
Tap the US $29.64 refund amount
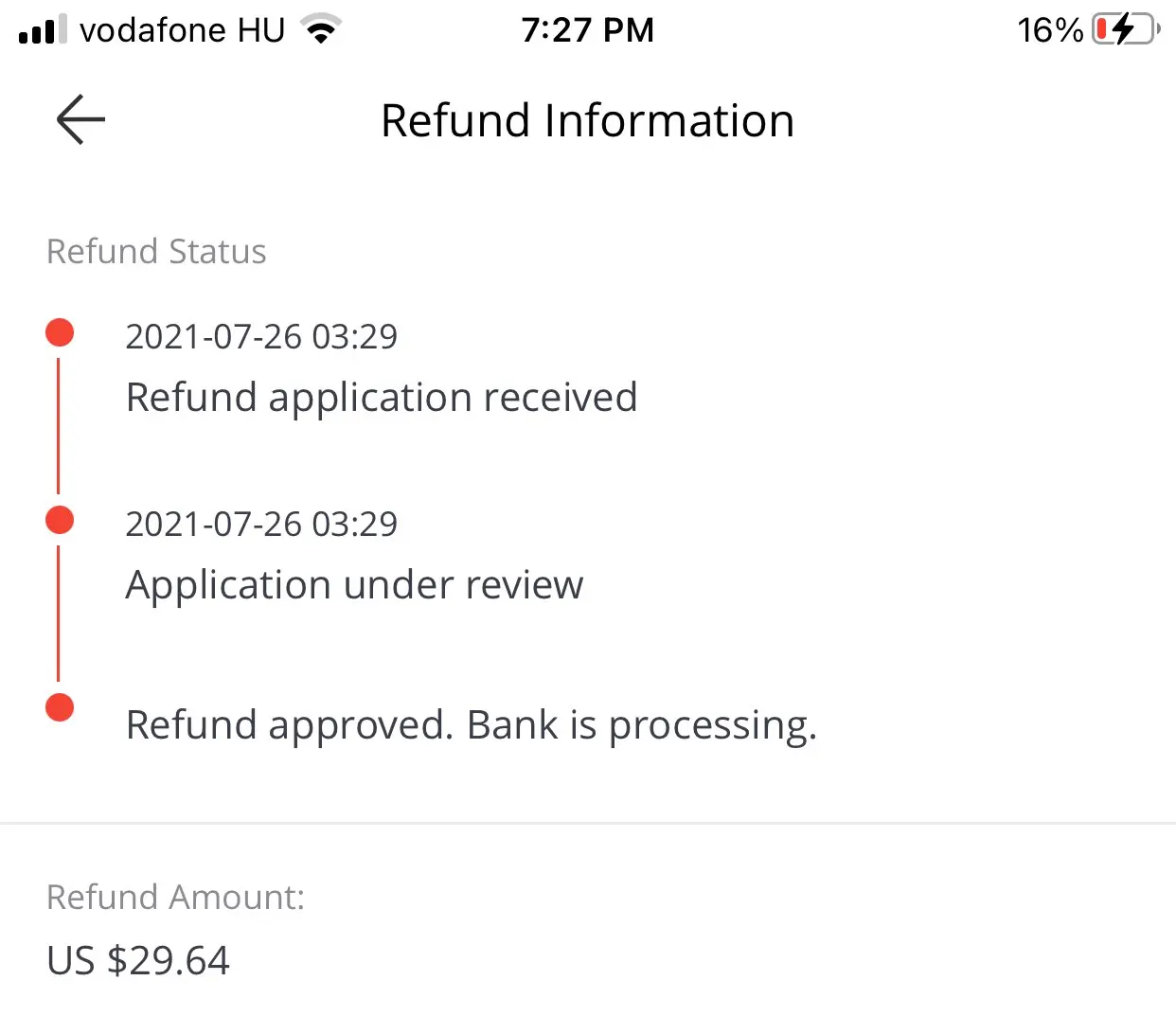138,961
